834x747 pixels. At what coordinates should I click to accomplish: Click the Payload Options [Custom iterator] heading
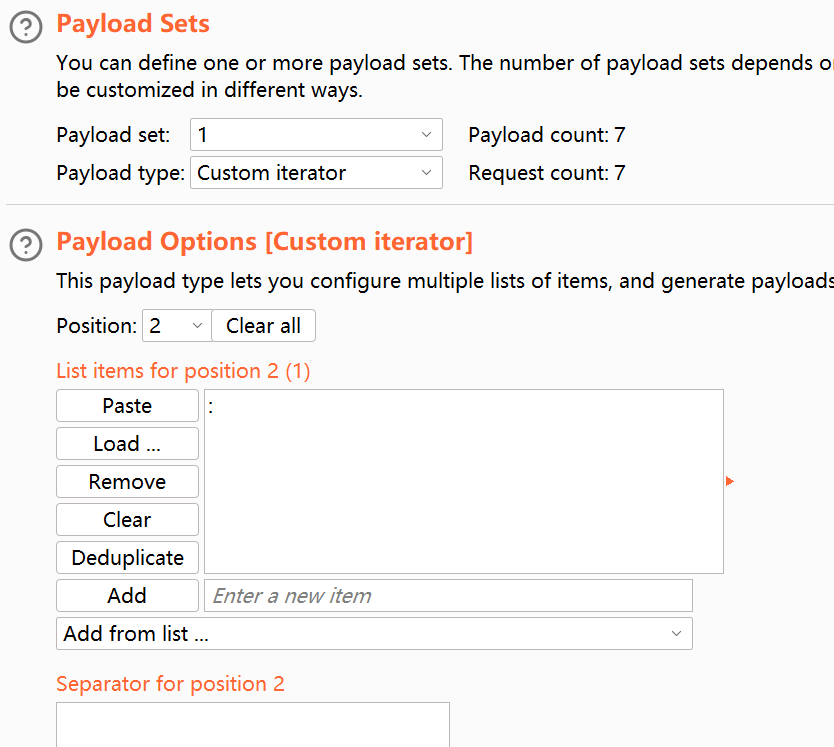point(264,242)
